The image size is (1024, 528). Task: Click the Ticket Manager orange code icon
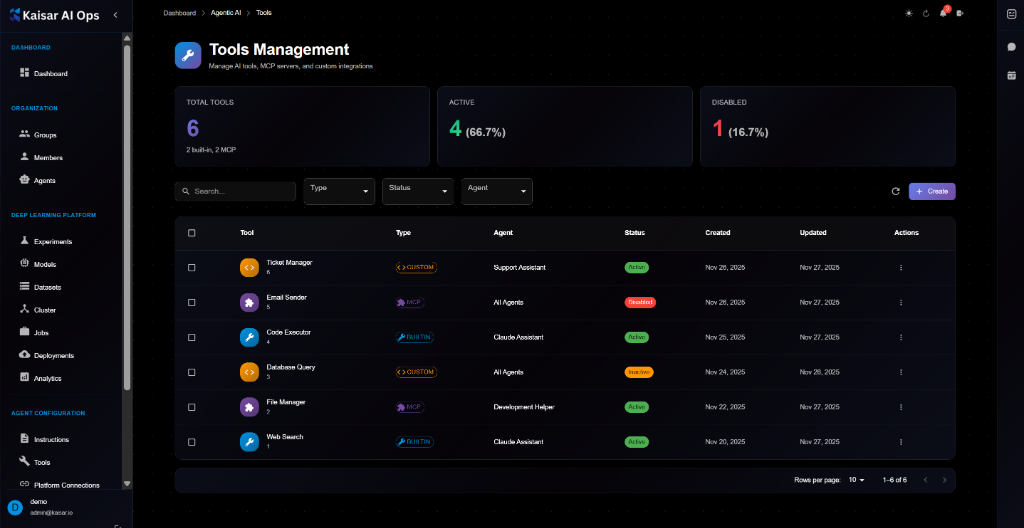(x=249, y=268)
